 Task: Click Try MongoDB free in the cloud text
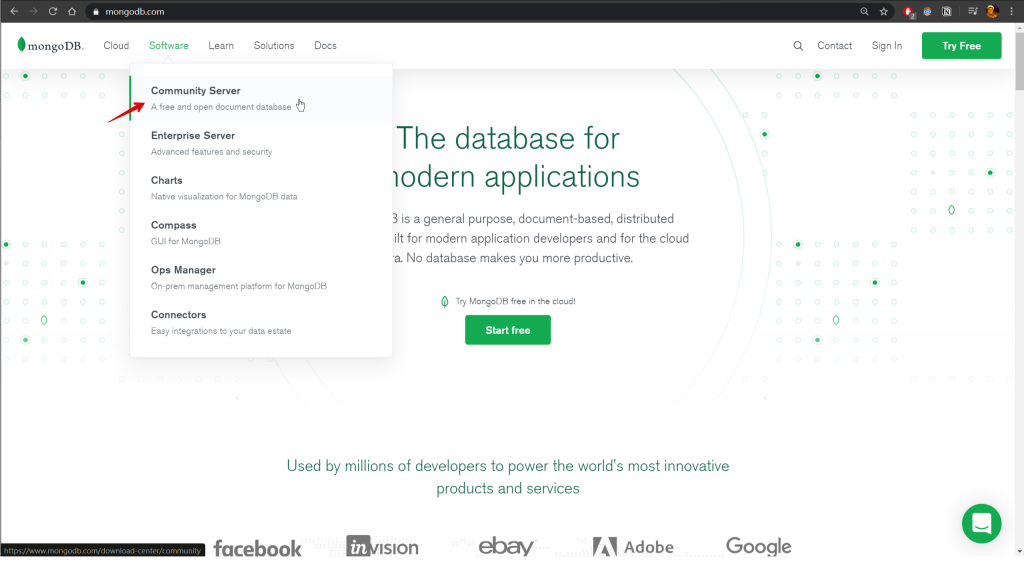tap(515, 302)
